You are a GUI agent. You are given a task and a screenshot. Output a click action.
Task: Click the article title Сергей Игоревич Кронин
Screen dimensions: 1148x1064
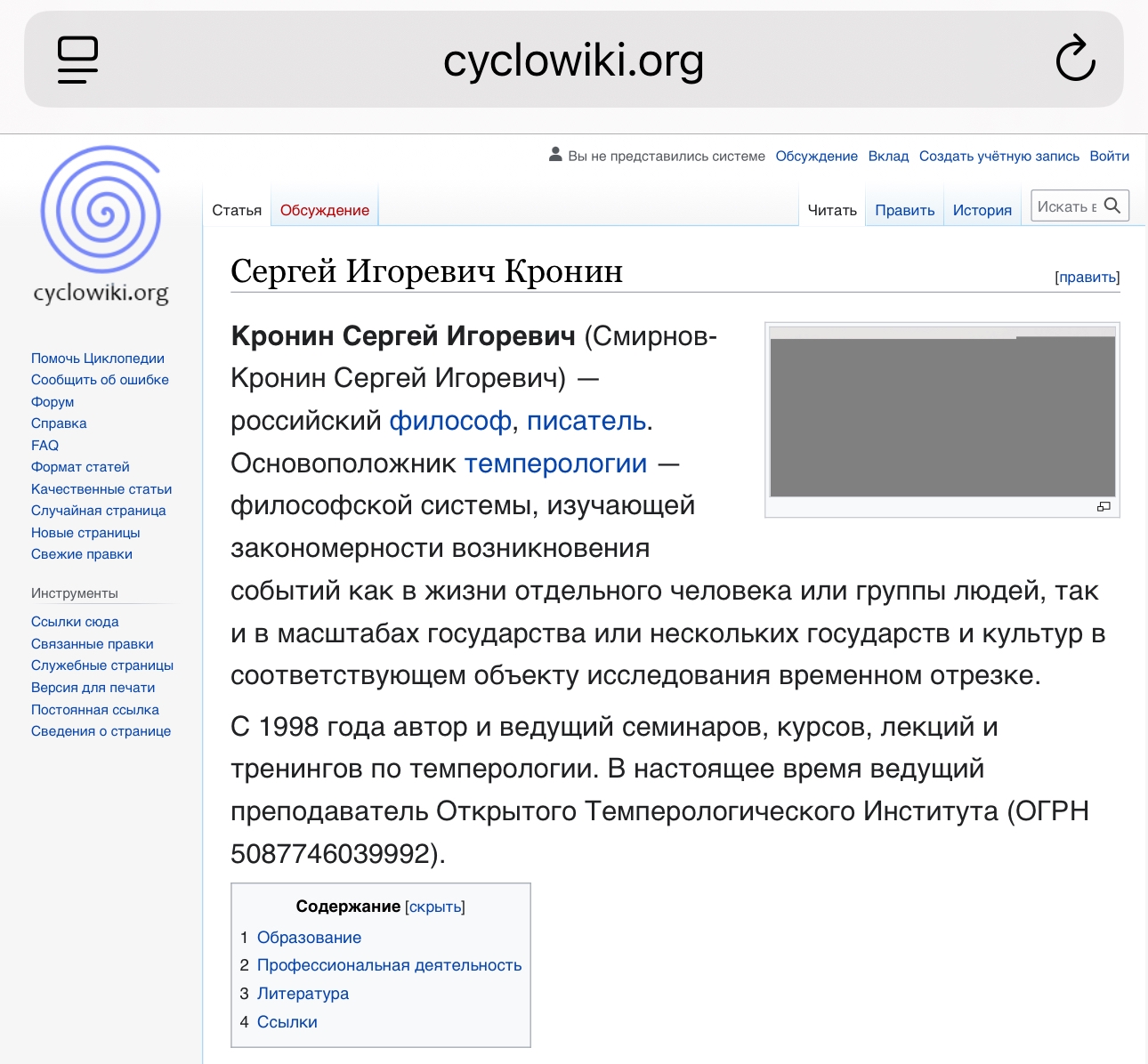(426, 271)
